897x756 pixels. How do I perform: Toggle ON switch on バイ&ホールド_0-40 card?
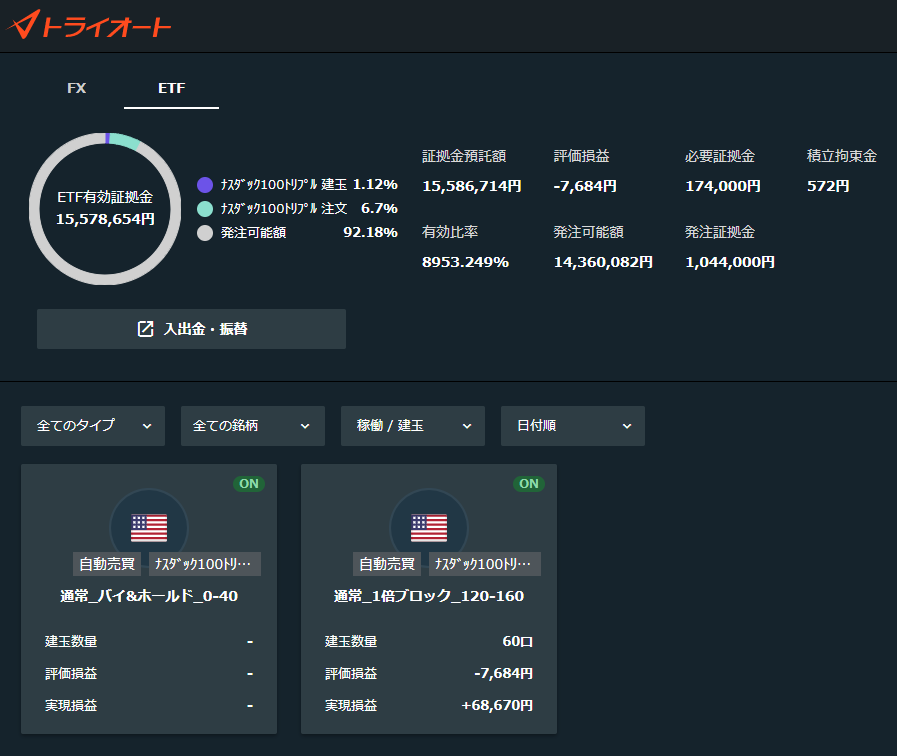click(249, 484)
